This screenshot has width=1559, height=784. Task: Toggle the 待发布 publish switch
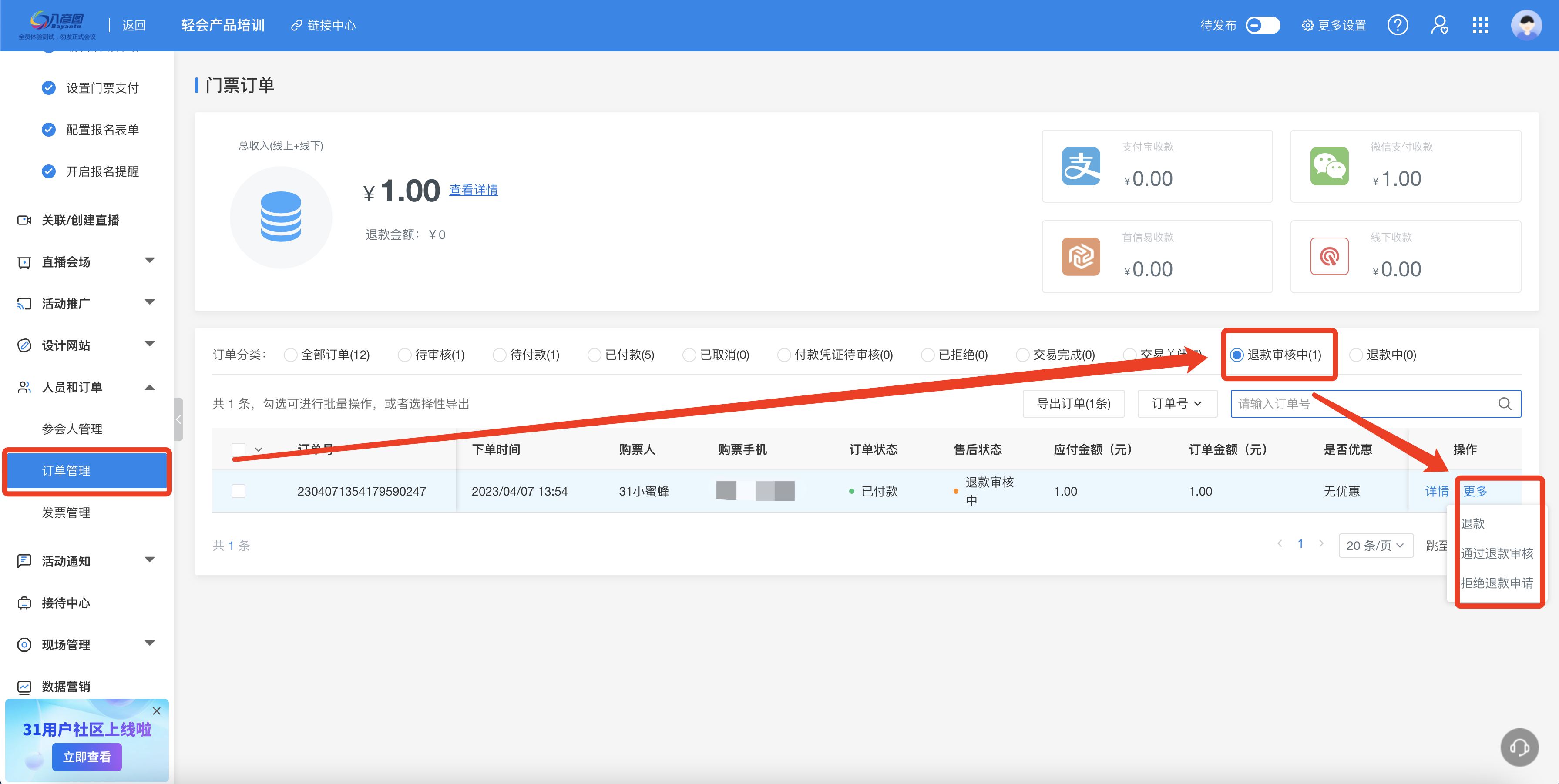[x=1263, y=25]
